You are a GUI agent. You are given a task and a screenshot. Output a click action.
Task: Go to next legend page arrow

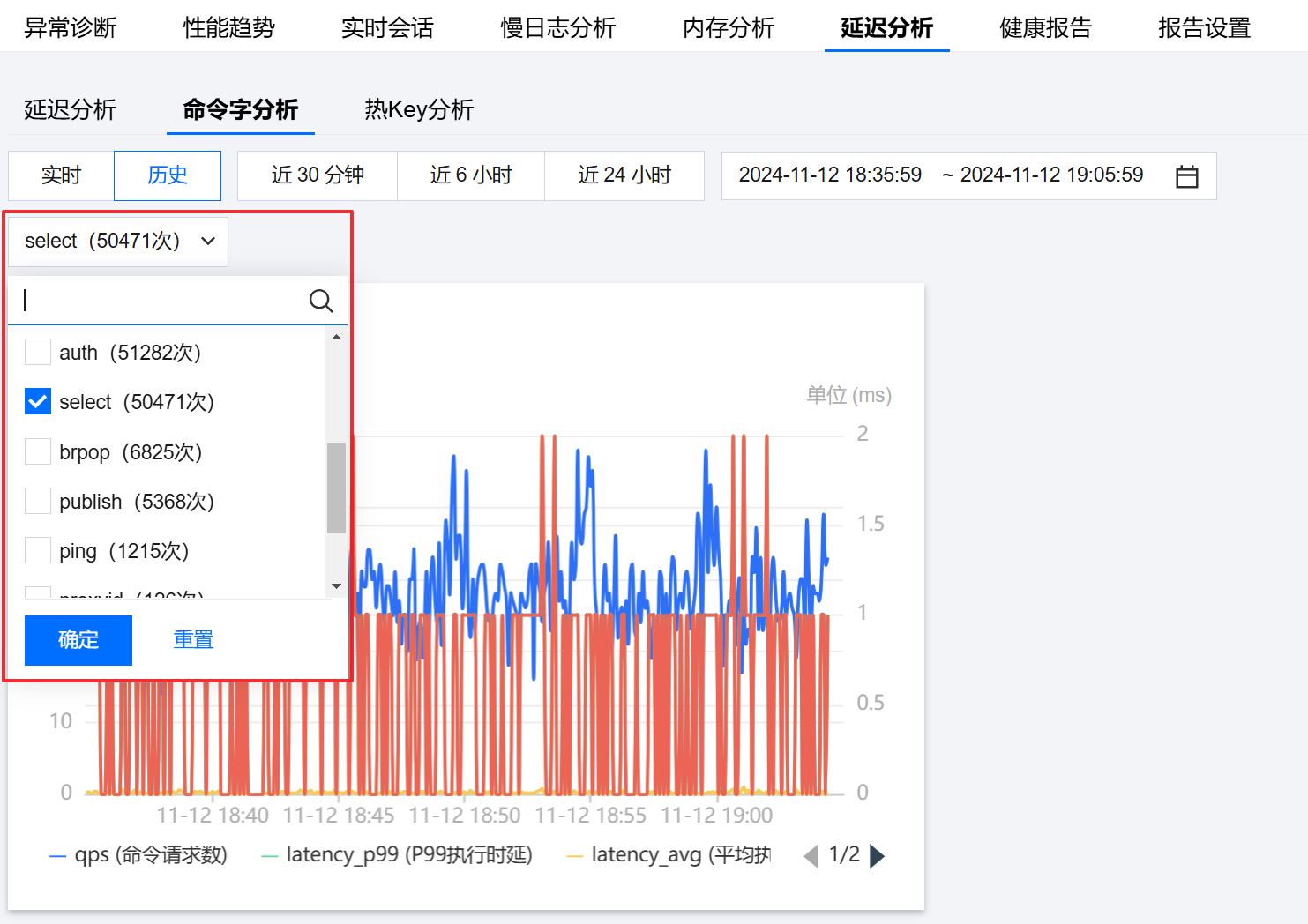pyautogui.click(x=877, y=856)
